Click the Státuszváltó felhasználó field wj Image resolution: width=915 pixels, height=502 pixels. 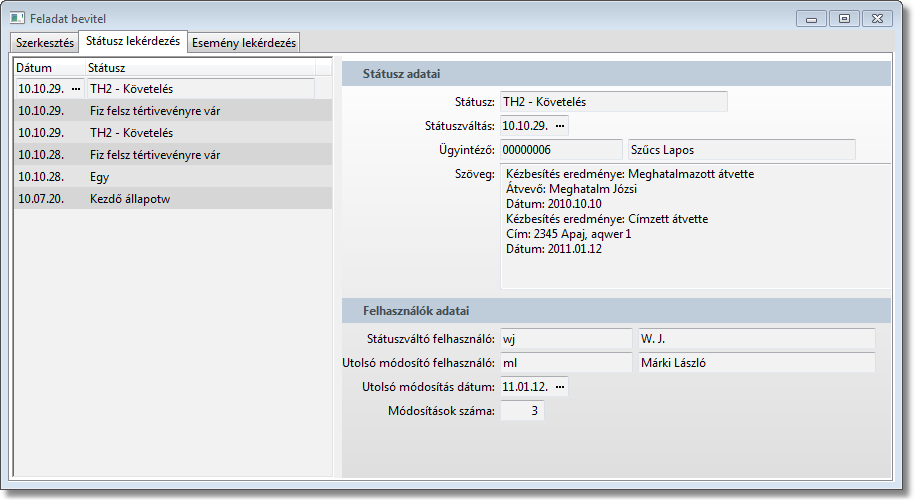pos(566,339)
